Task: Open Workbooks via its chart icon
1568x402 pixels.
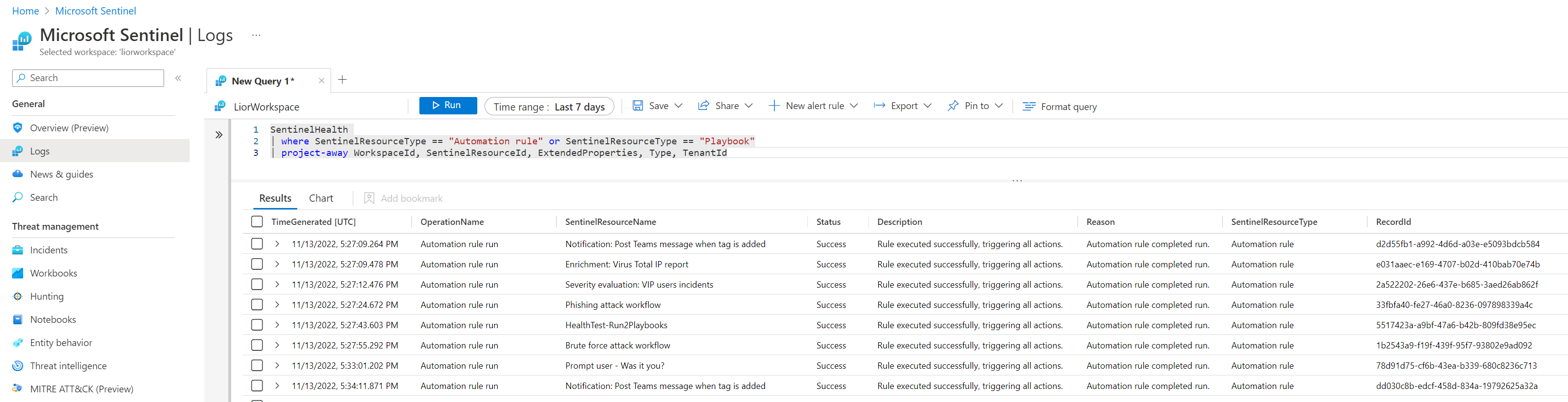Action: 18,274
